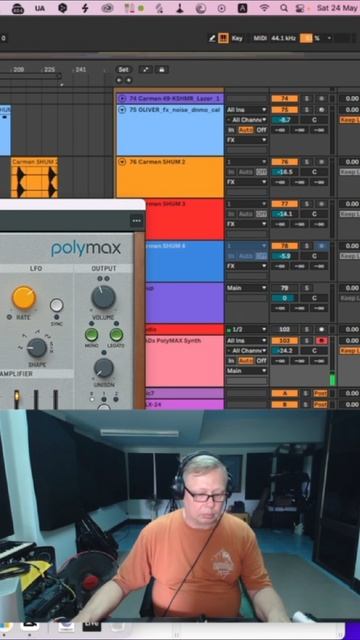Open the PolyMAX plugin three-dots menu
Screen dimensions: 360x640
tap(136, 221)
